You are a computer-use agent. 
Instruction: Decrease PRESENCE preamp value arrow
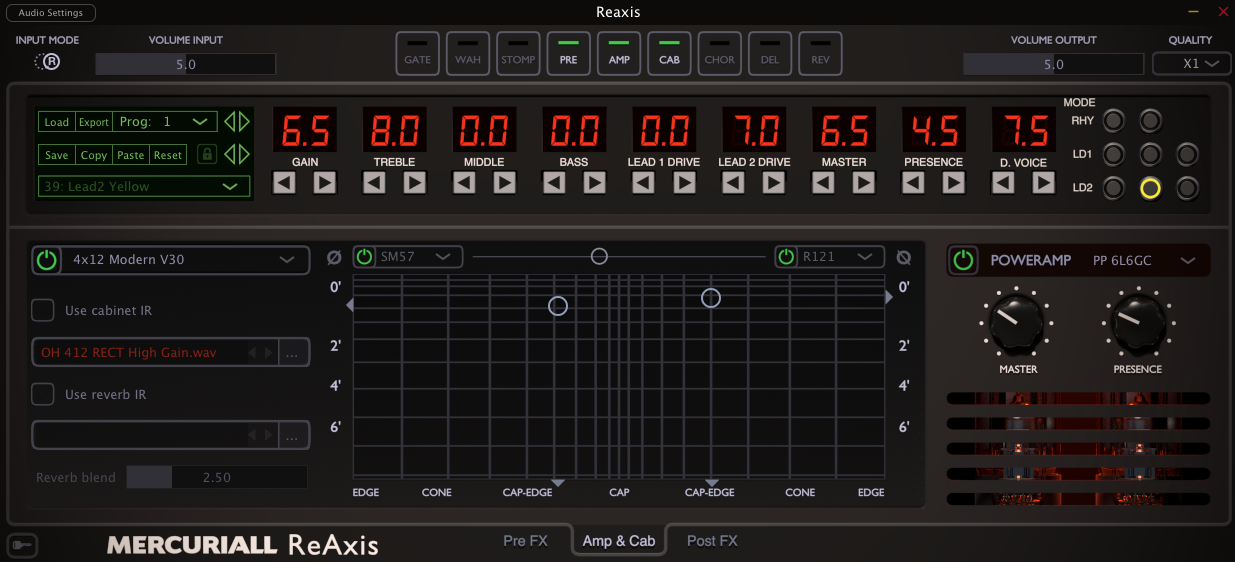(913, 183)
